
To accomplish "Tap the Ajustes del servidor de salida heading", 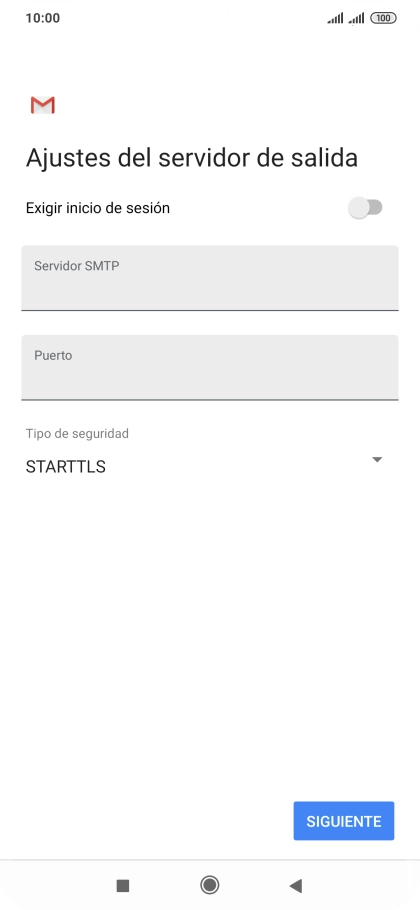I will (191, 158).
